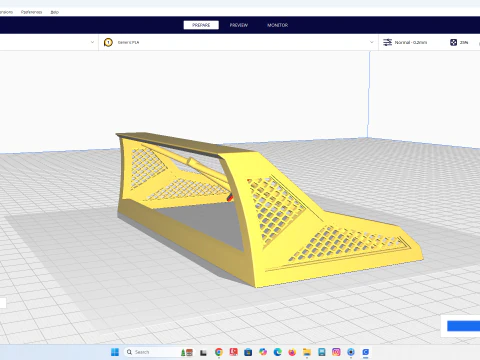Expand the printer selector chevron

click(92, 42)
